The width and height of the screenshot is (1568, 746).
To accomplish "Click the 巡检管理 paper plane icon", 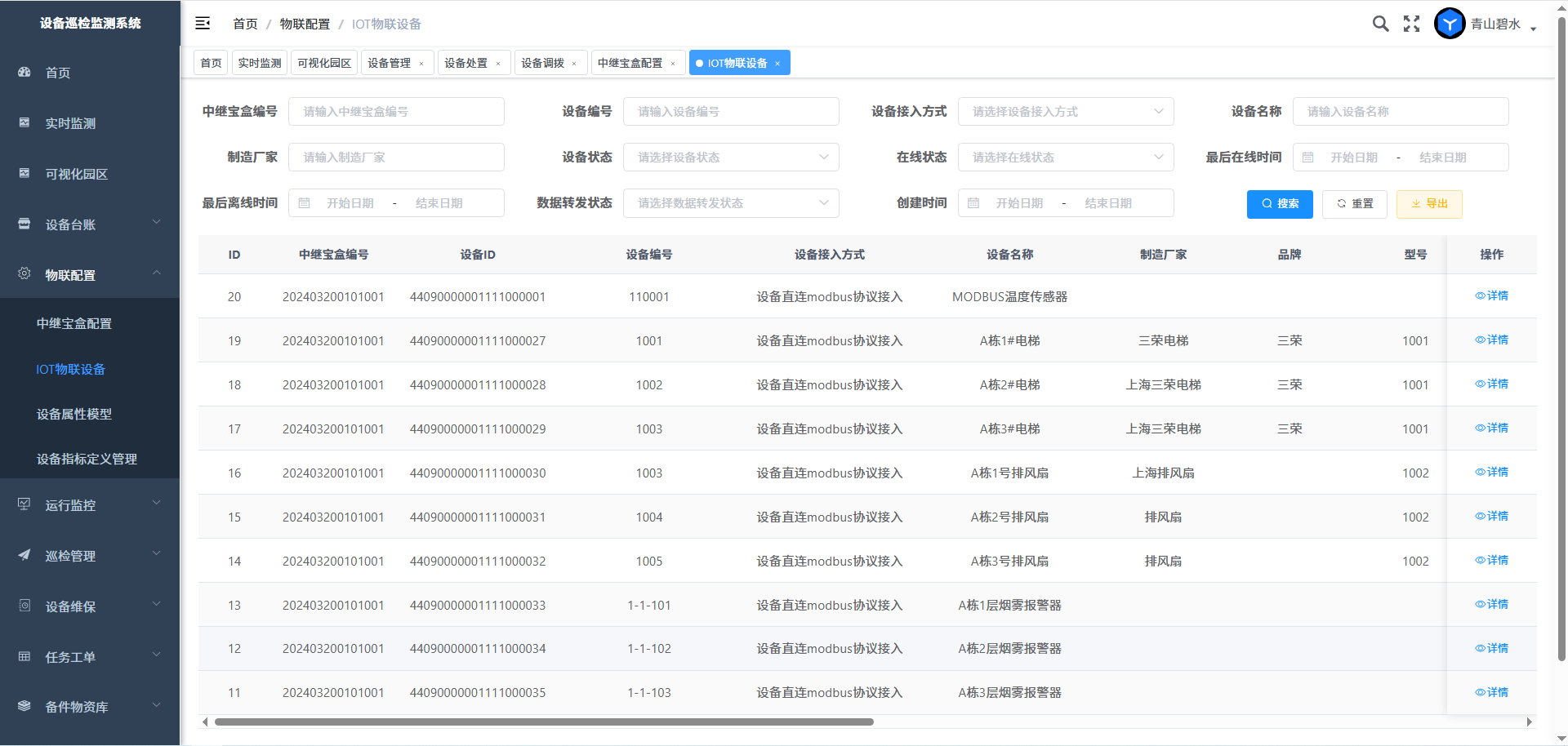I will 24,556.
